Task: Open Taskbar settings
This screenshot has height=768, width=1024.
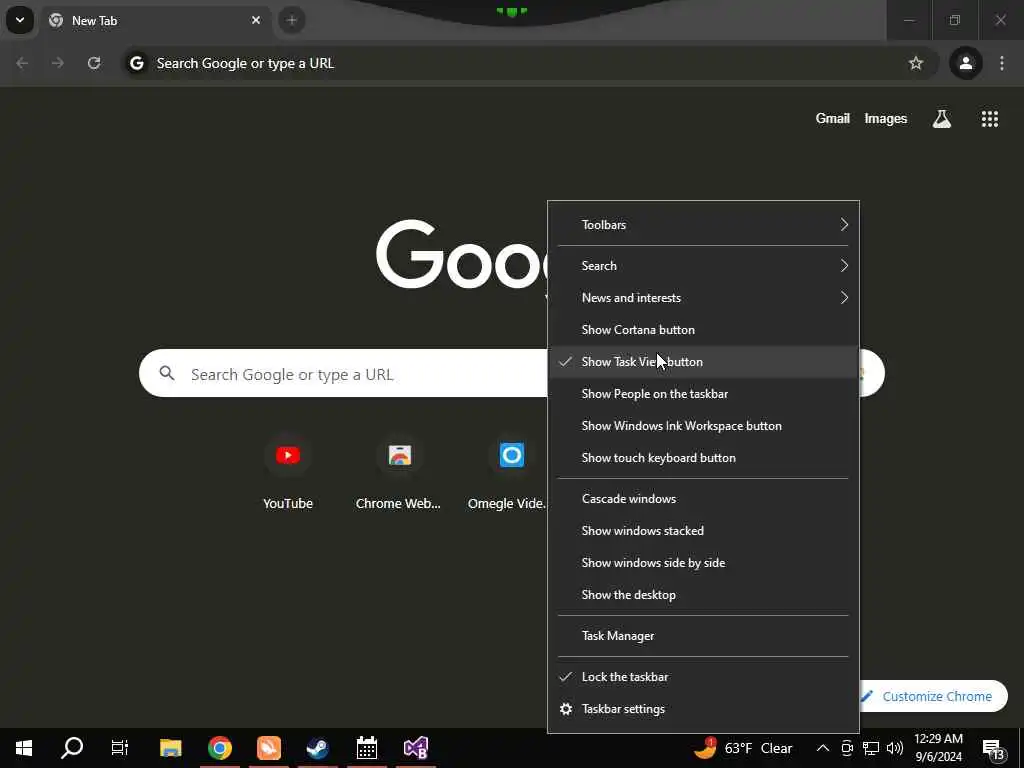Action: click(x=703, y=709)
